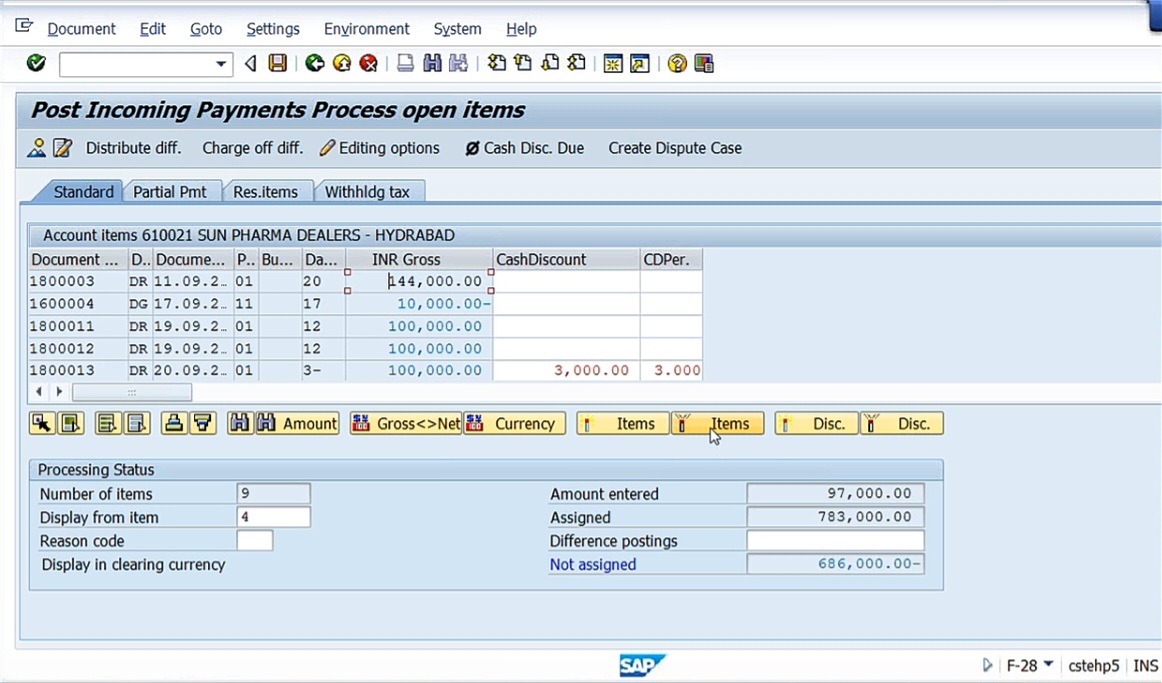Click the red Cancel icon
This screenshot has width=1162, height=683.
[368, 64]
